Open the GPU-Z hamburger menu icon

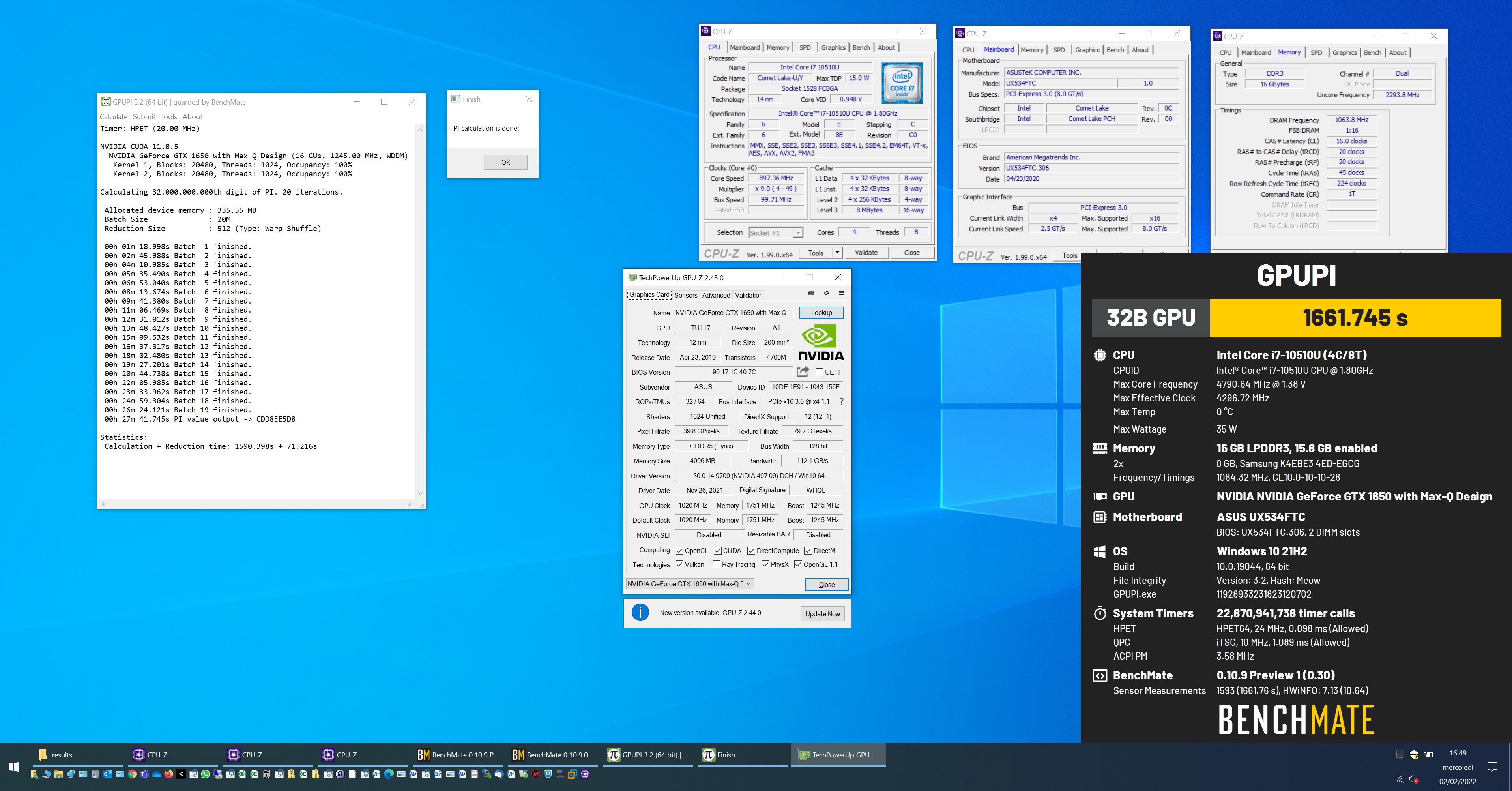pyautogui.click(x=841, y=292)
